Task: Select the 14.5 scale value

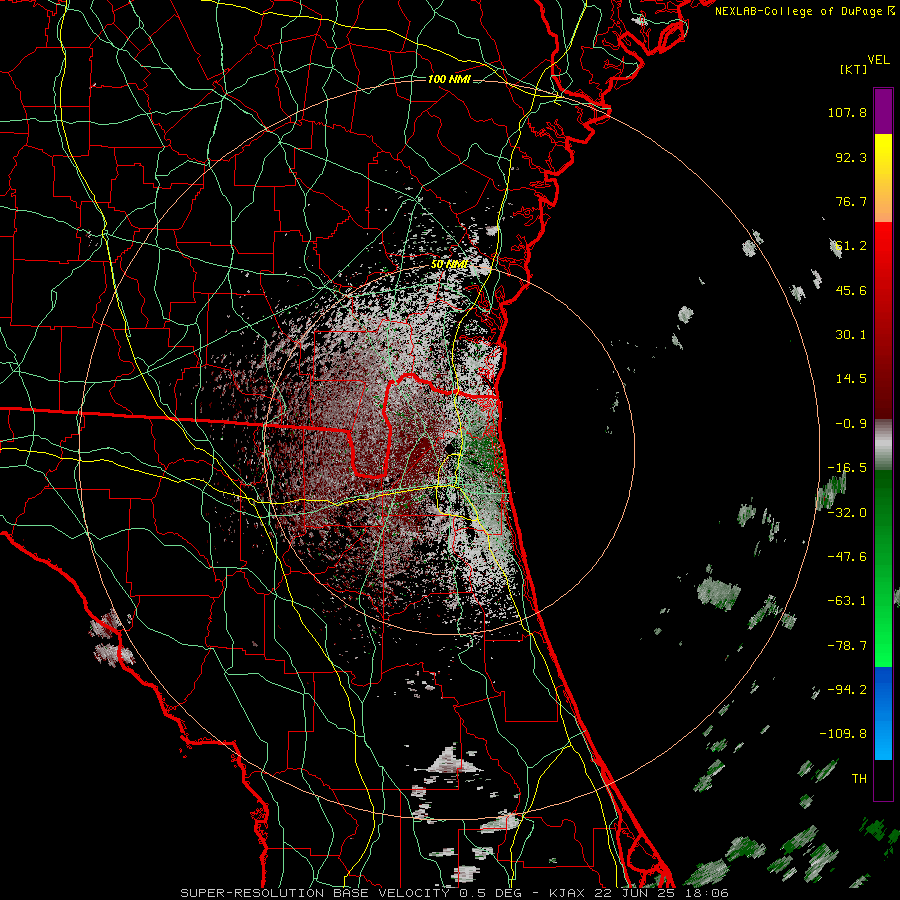Action: click(x=851, y=379)
